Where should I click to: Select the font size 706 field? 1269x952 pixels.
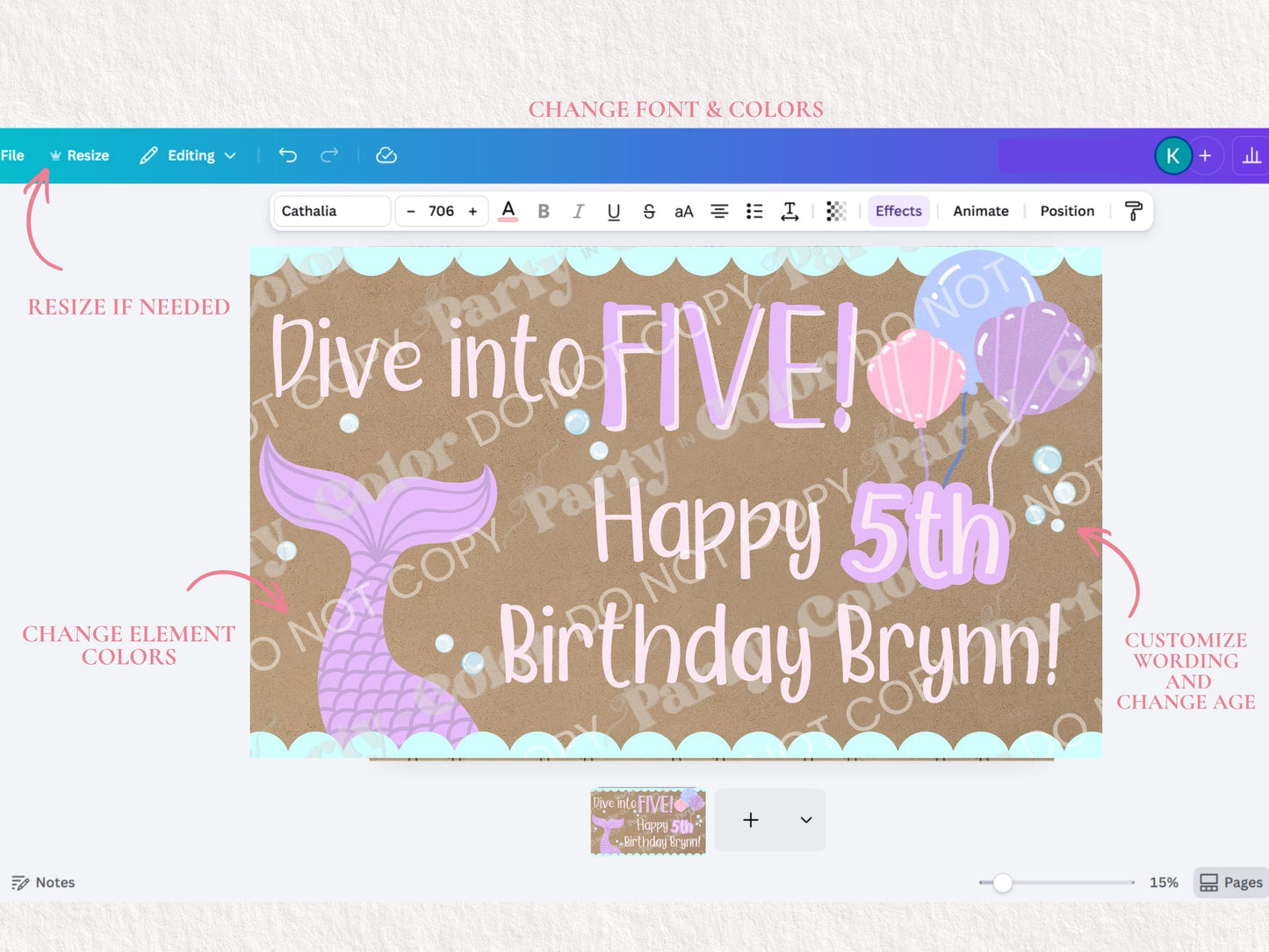(441, 211)
